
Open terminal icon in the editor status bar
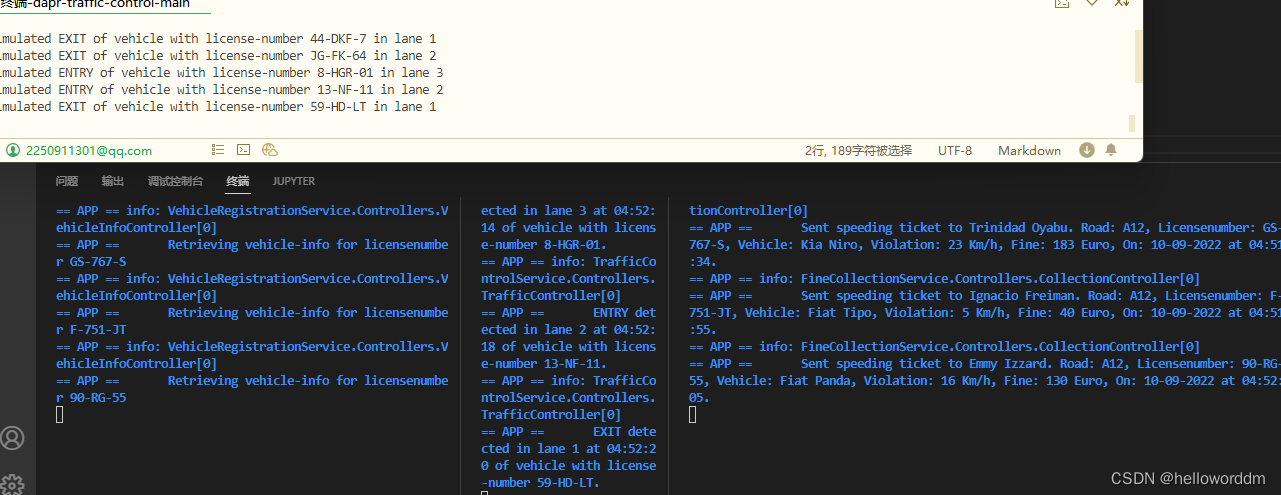(243, 150)
